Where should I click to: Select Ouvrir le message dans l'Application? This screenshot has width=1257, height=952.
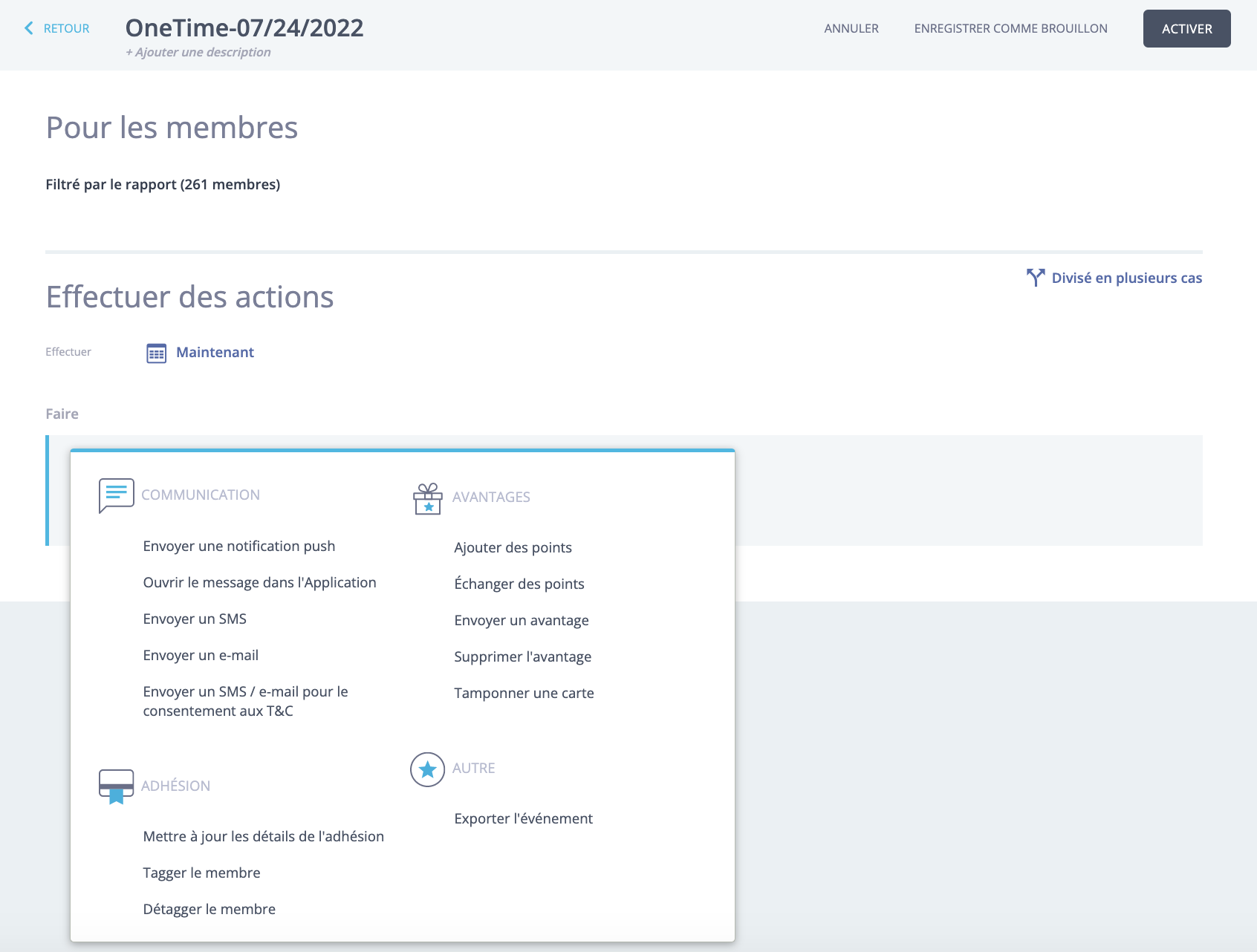click(x=259, y=582)
